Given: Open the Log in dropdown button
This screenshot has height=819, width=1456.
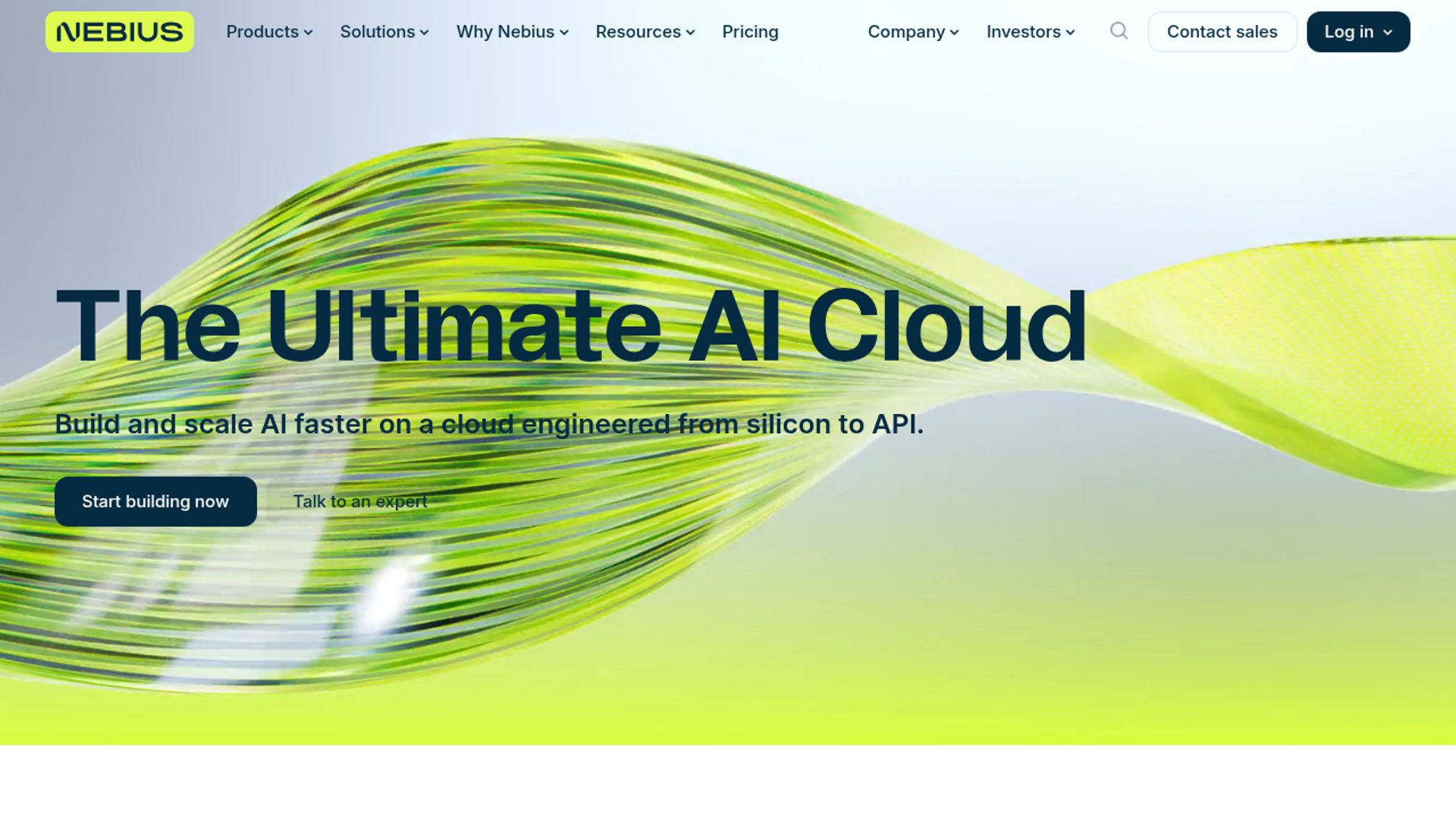Looking at the screenshot, I should [1358, 32].
